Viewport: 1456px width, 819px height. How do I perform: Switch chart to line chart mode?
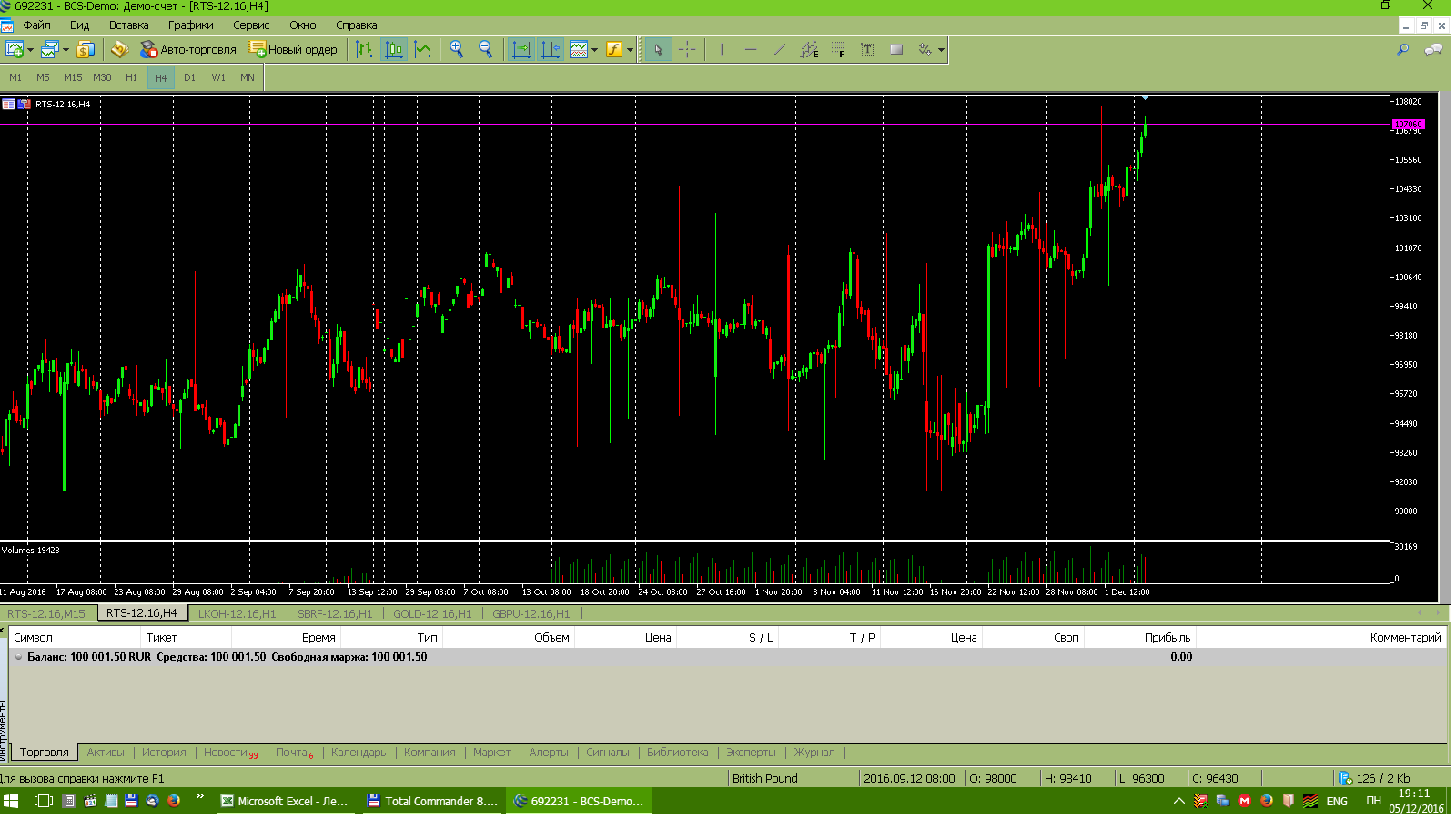[x=423, y=49]
